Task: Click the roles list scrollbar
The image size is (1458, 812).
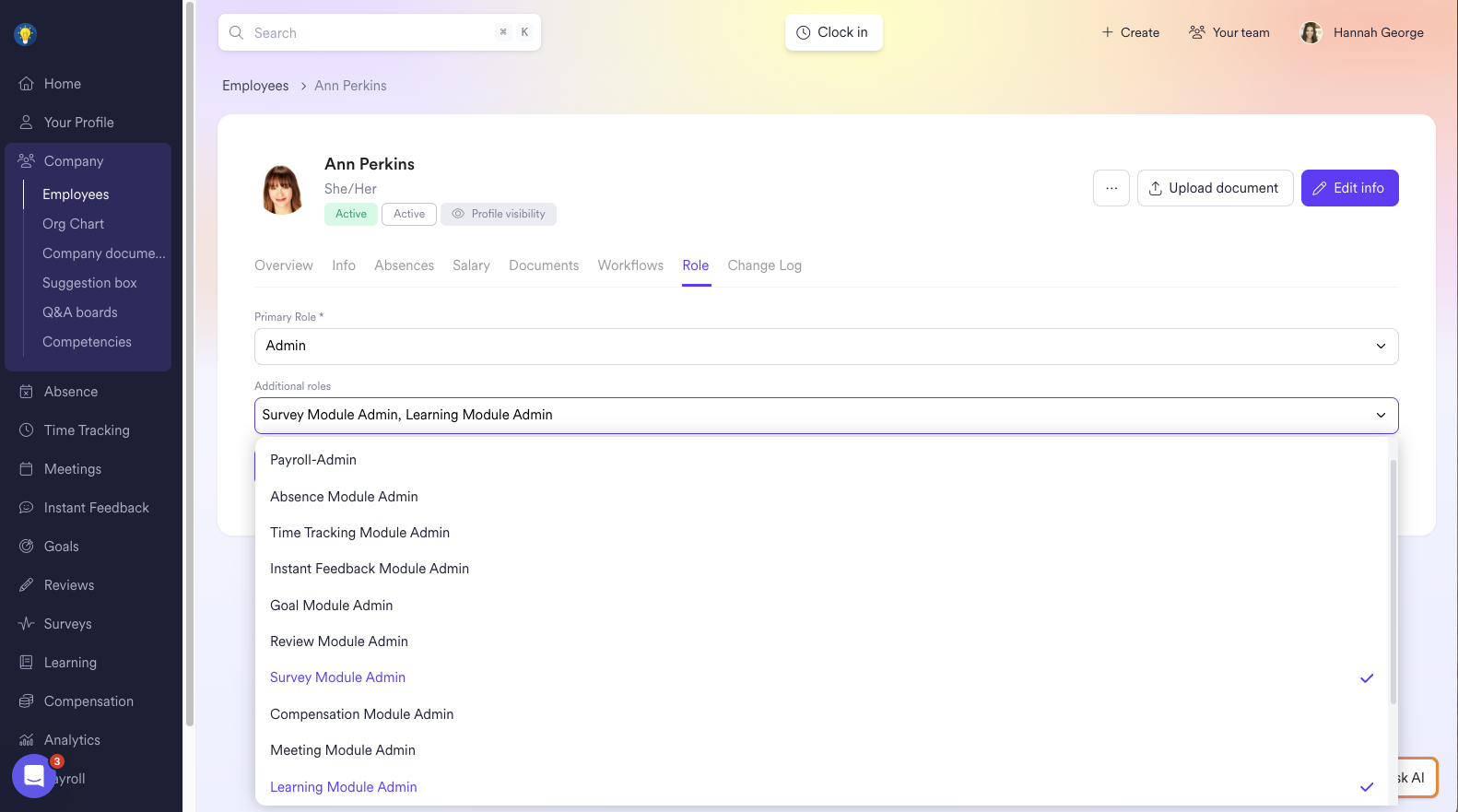Action: (x=1393, y=581)
